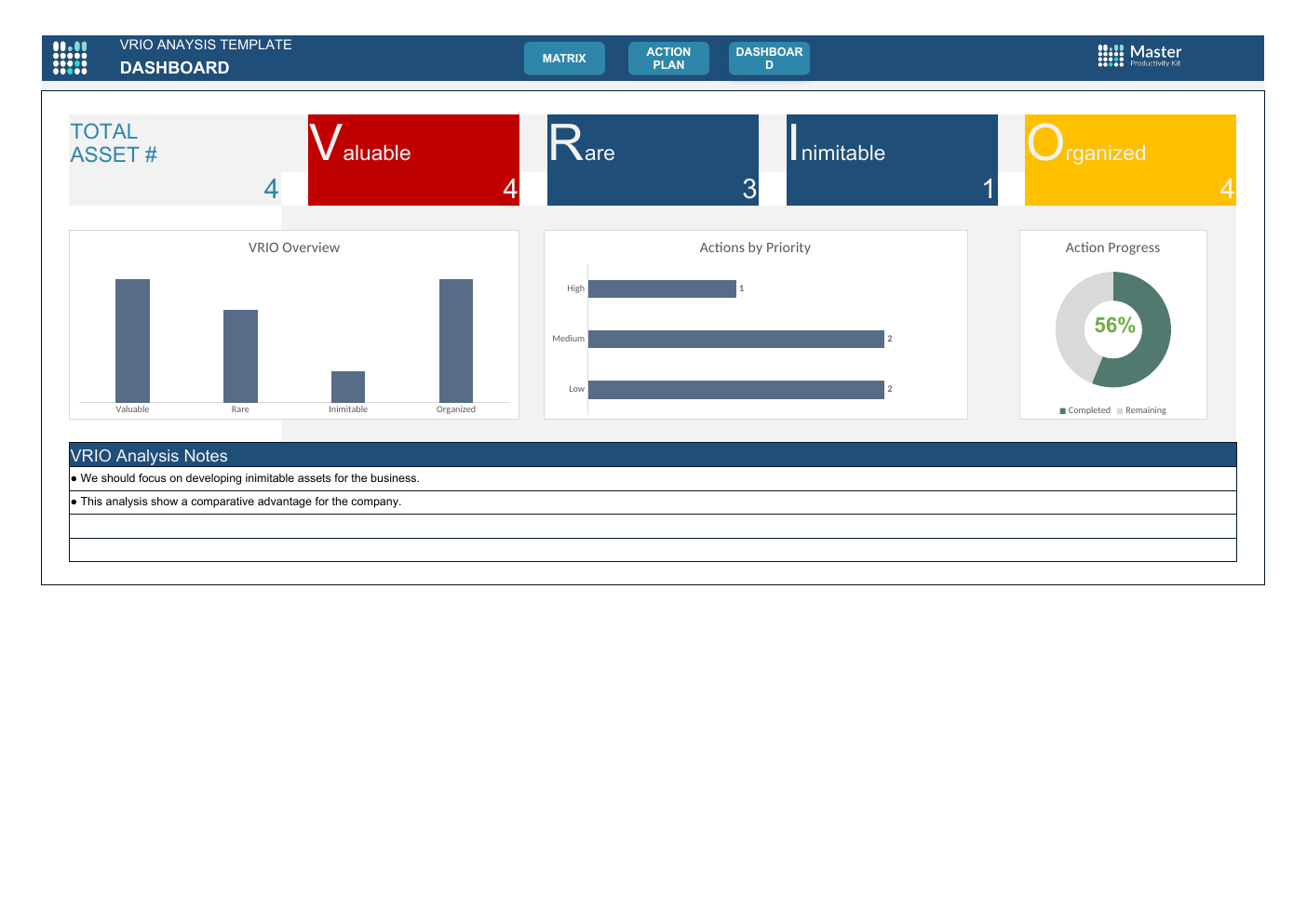Select the High priority bar

[662, 288]
